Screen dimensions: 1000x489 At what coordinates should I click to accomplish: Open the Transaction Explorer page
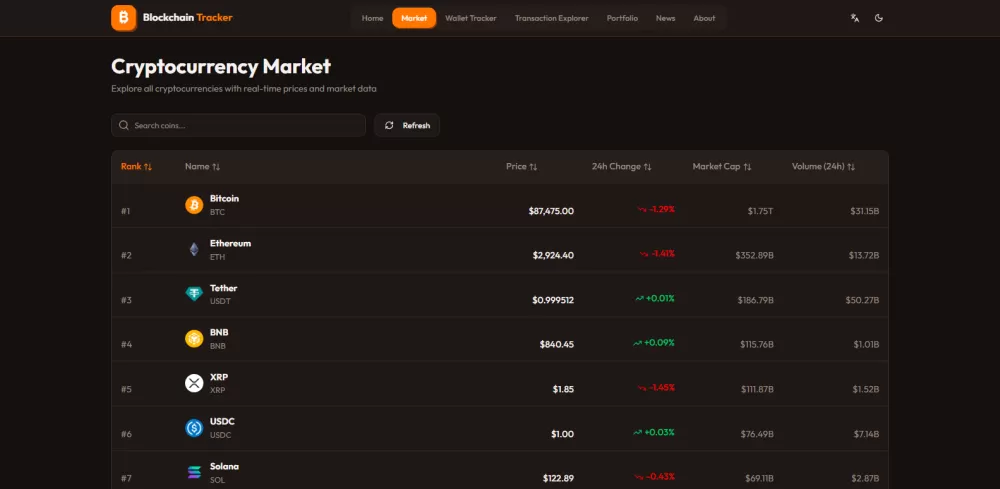(x=552, y=18)
